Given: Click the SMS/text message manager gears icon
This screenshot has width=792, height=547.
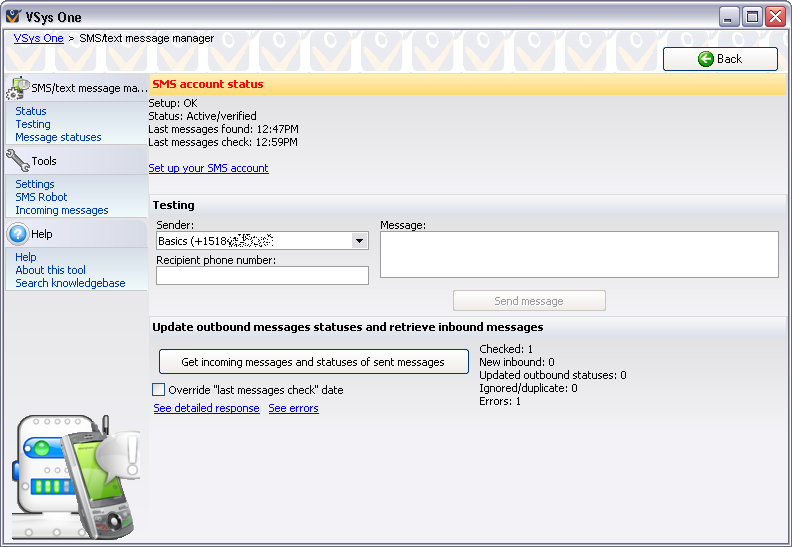Looking at the screenshot, I should click(x=18, y=88).
